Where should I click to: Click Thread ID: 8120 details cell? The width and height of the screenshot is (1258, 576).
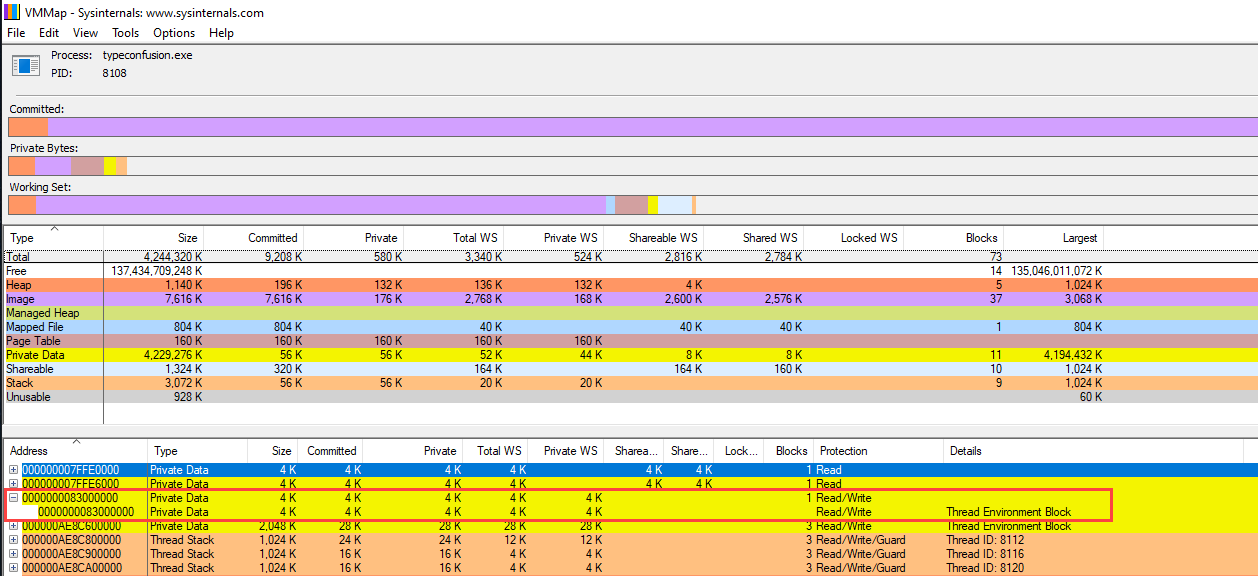[985, 568]
